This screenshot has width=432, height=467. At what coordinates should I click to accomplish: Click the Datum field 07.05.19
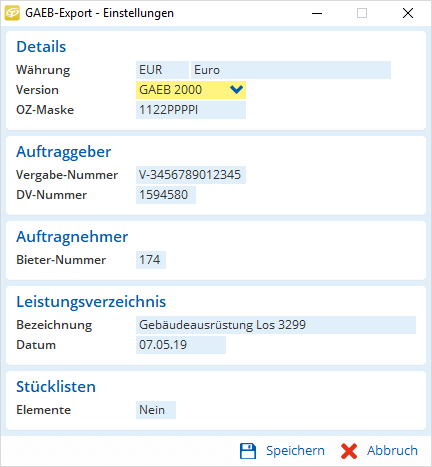point(181,345)
